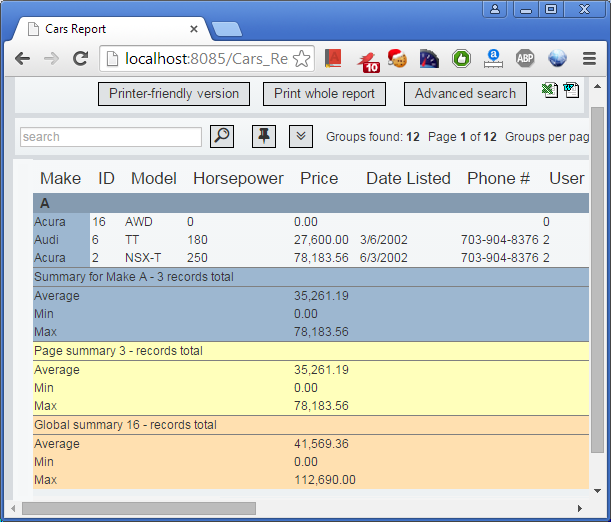611x522 pixels.
Task: Click Printer-friendly version button
Action: [x=174, y=94]
